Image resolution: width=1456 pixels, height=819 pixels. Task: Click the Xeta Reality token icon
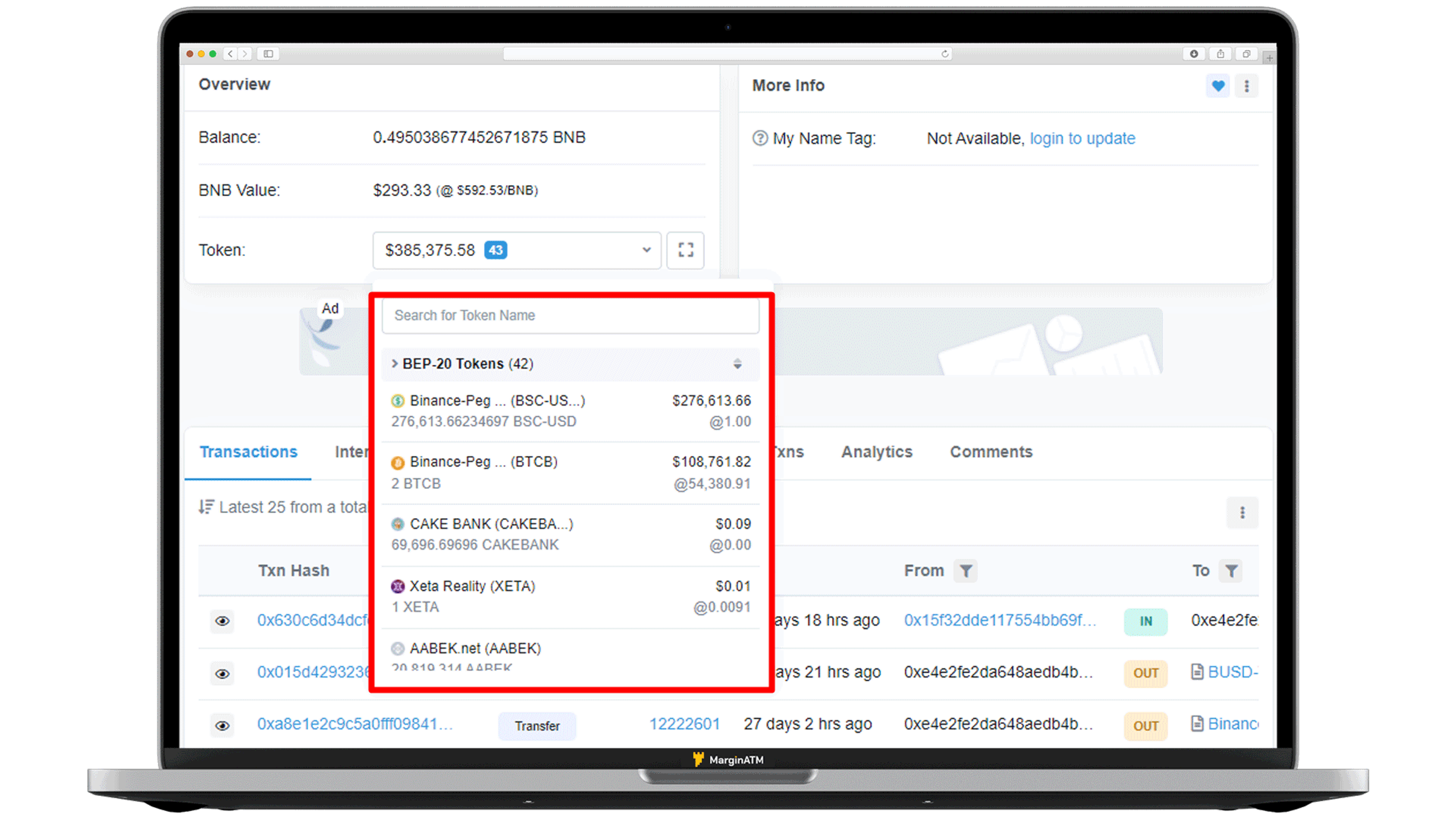[x=398, y=586]
